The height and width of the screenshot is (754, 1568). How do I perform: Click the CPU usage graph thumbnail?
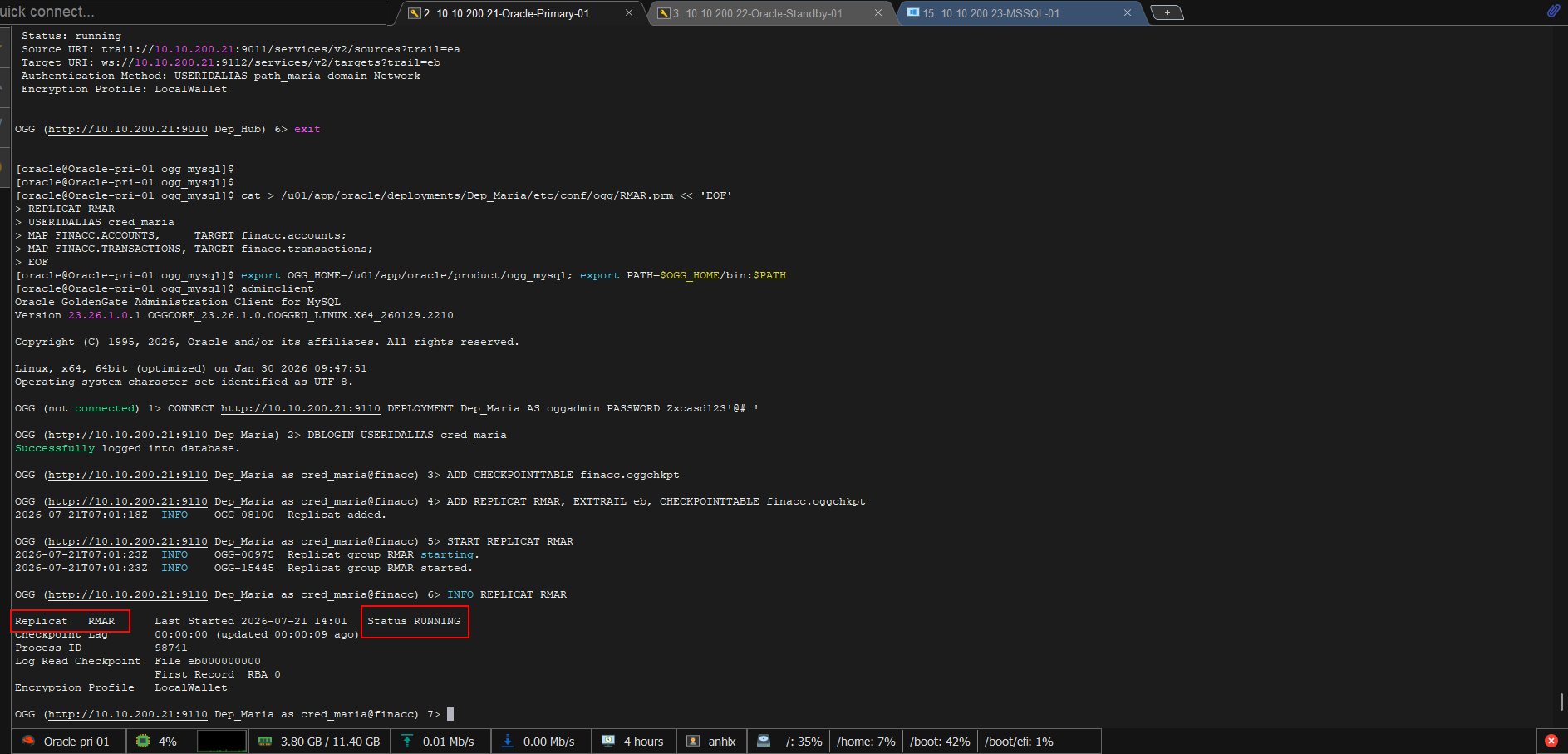[222, 741]
